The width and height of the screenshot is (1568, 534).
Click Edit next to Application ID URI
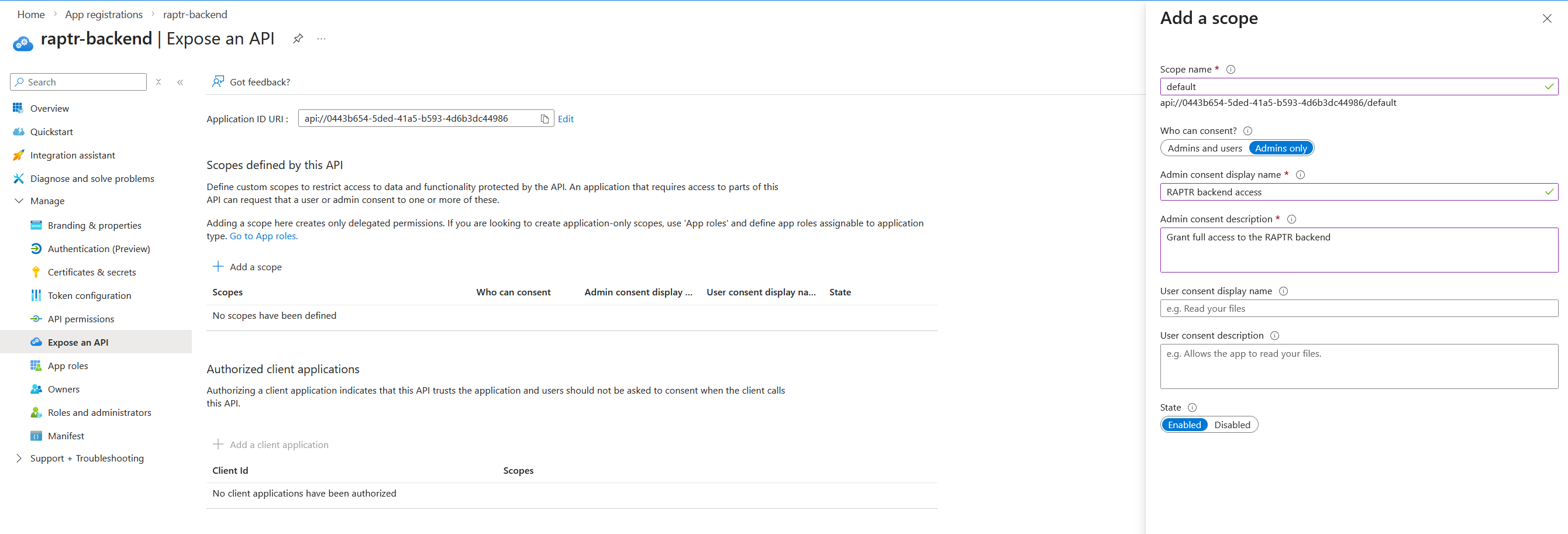[566, 119]
